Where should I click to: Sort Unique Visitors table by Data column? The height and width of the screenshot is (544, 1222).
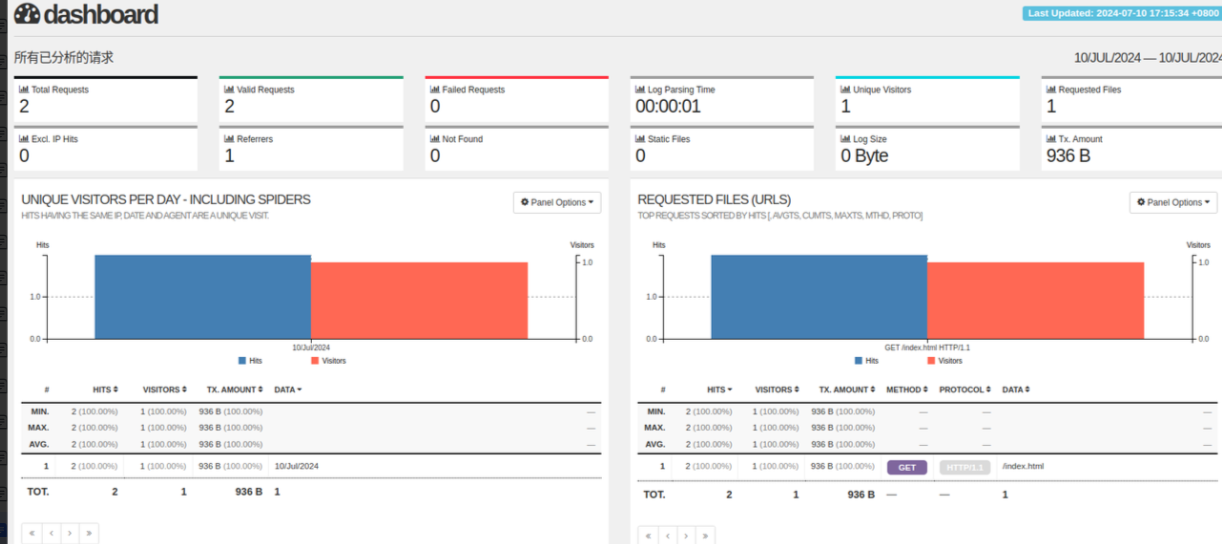tap(288, 389)
